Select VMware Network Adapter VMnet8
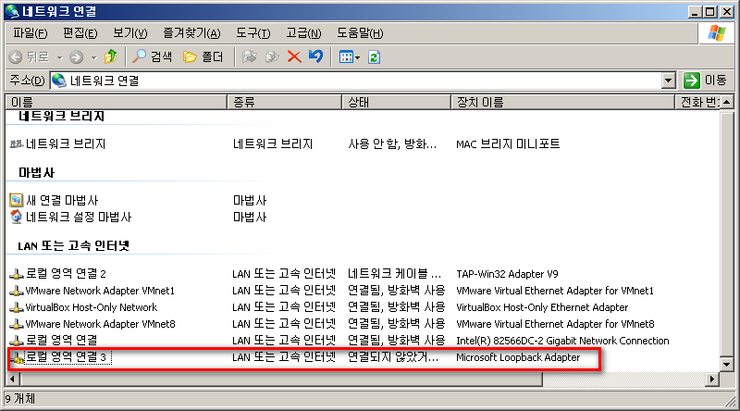The width and height of the screenshot is (740, 411). point(100,324)
